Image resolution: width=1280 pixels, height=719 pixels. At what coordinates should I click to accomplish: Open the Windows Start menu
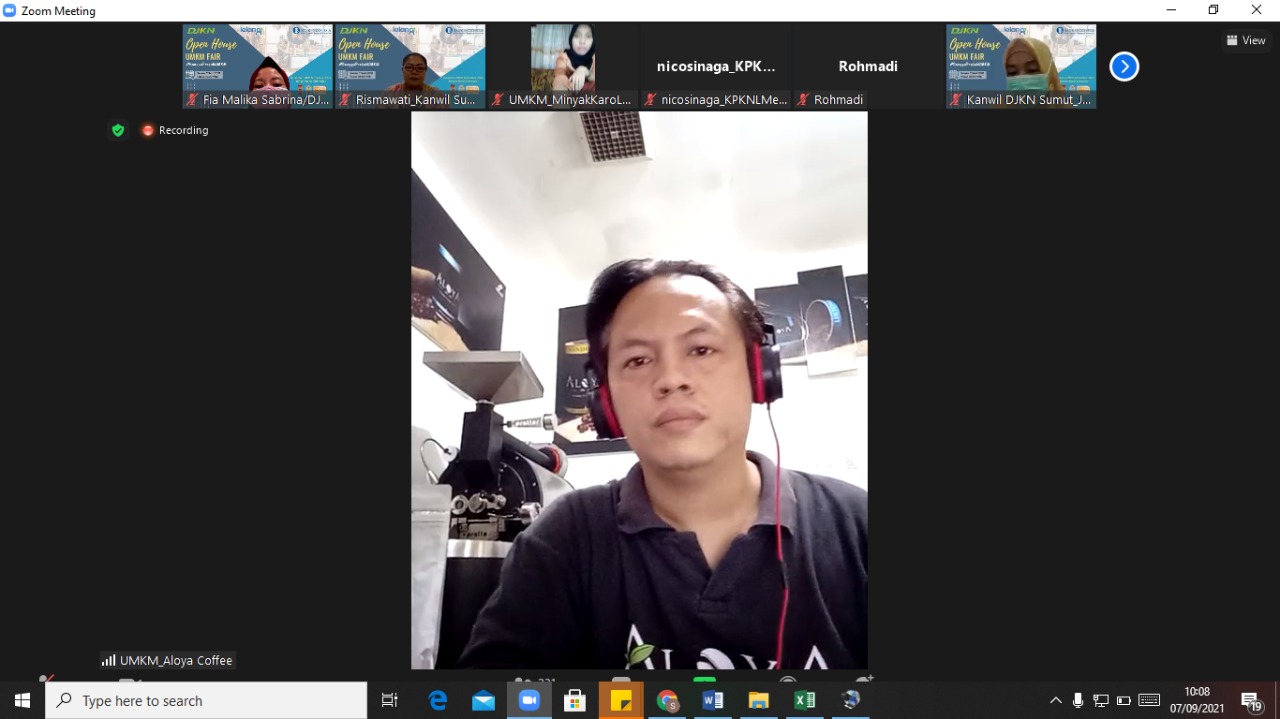pyautogui.click(x=22, y=701)
